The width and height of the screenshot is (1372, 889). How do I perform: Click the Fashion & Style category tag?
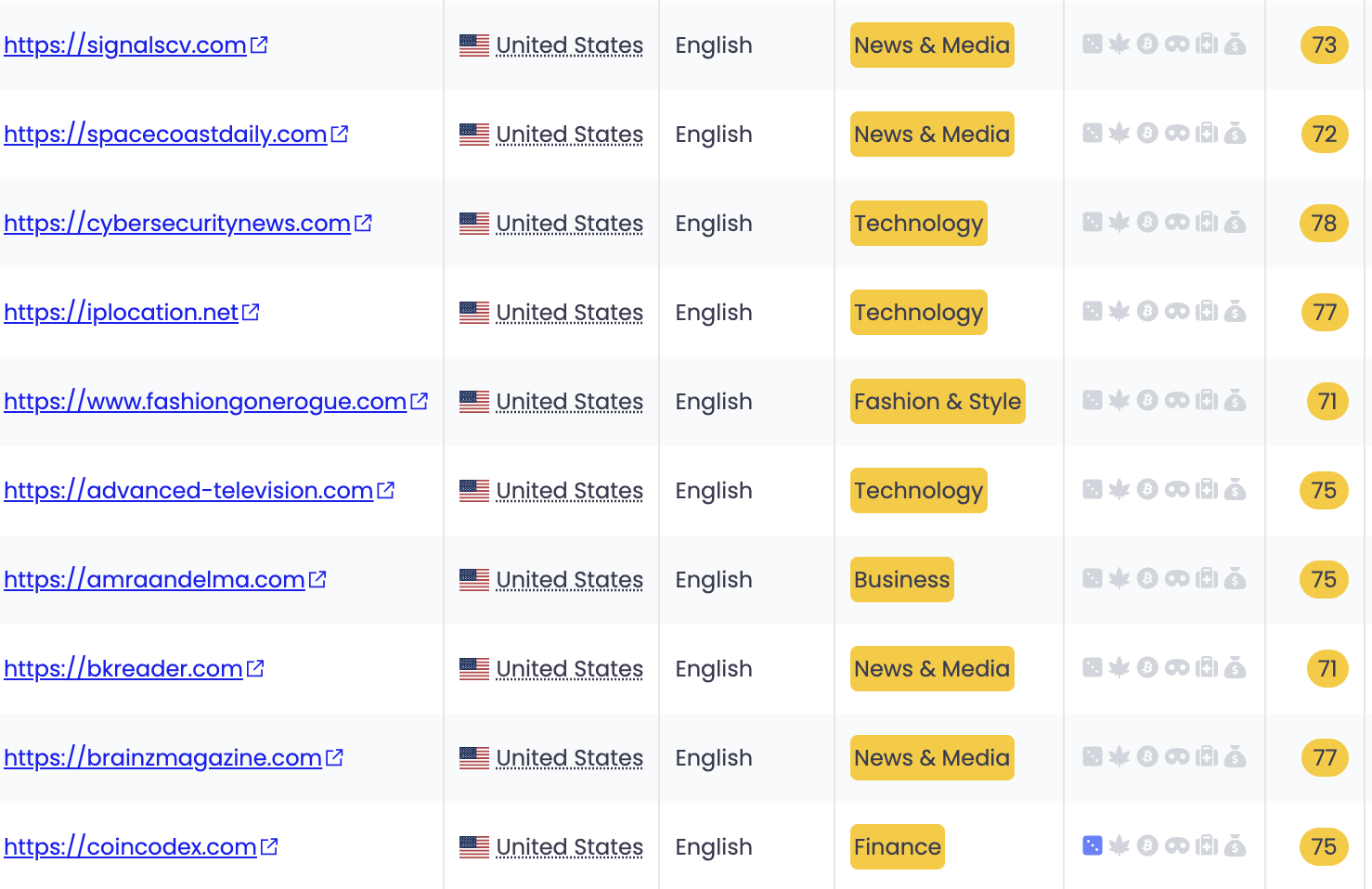[938, 402]
